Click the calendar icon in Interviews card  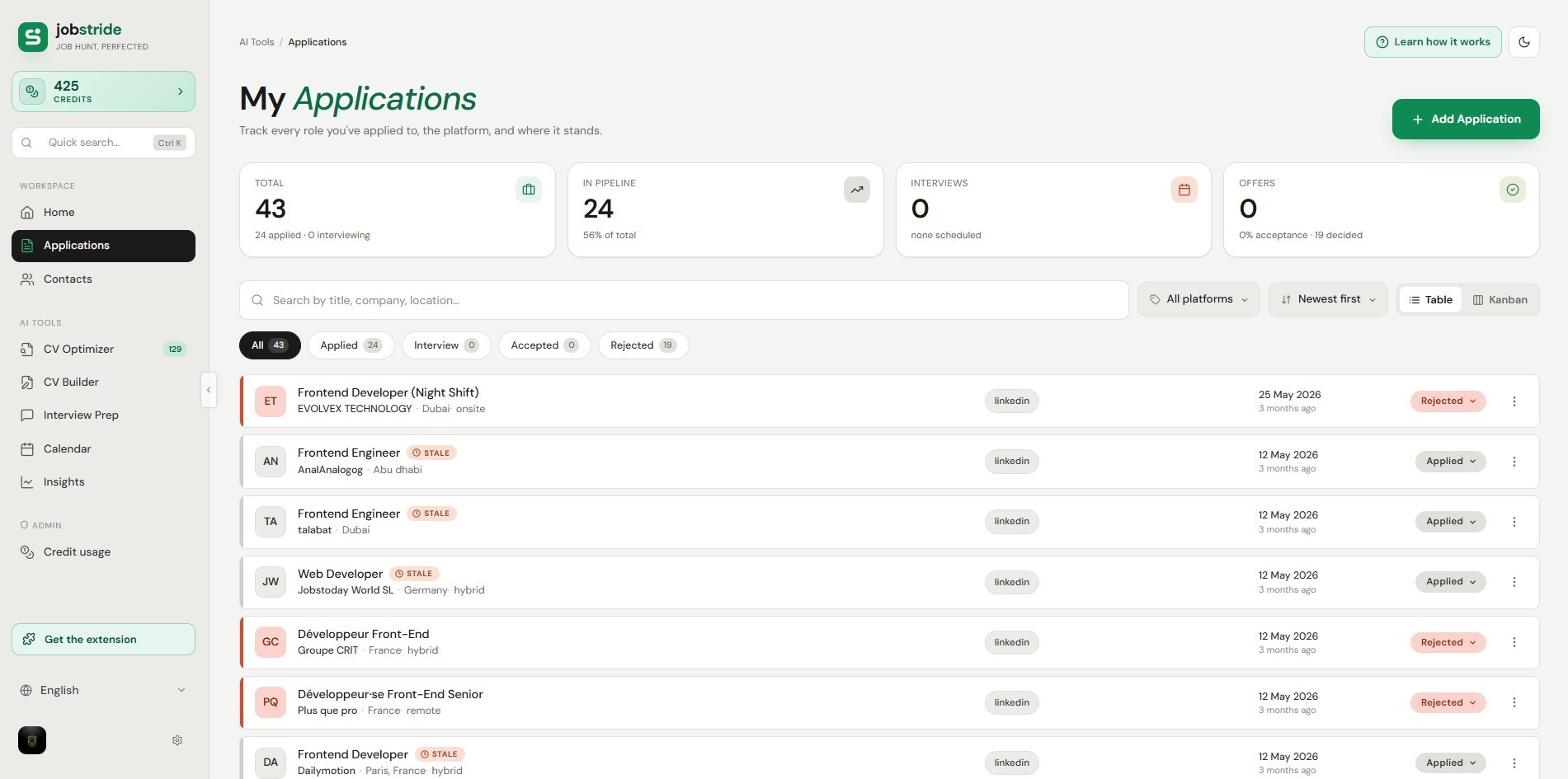(1184, 190)
